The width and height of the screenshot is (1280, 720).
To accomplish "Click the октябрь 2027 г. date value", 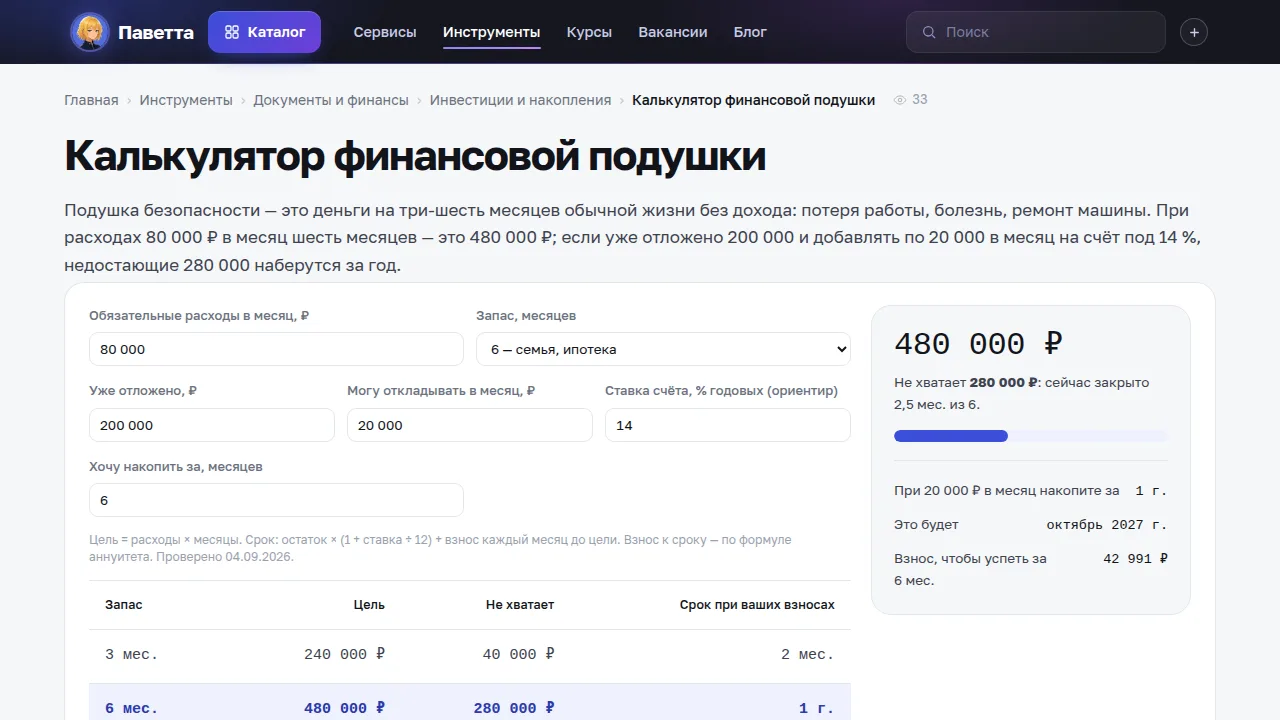I will coord(1107,525).
